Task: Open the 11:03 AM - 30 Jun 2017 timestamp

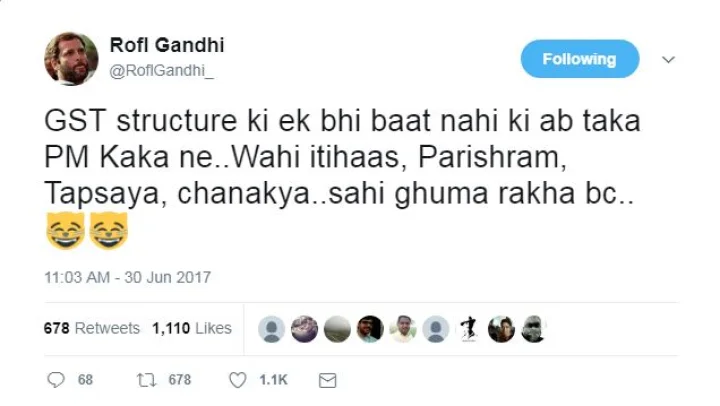Action: coord(128,277)
